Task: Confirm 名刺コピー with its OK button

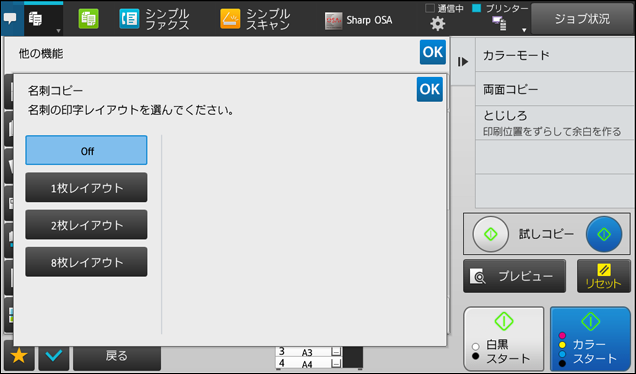Action: pyautogui.click(x=430, y=89)
